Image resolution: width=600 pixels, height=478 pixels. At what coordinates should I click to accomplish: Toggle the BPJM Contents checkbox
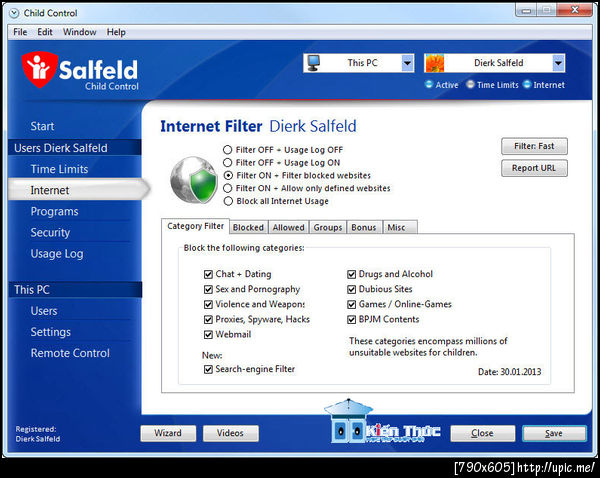tap(351, 320)
